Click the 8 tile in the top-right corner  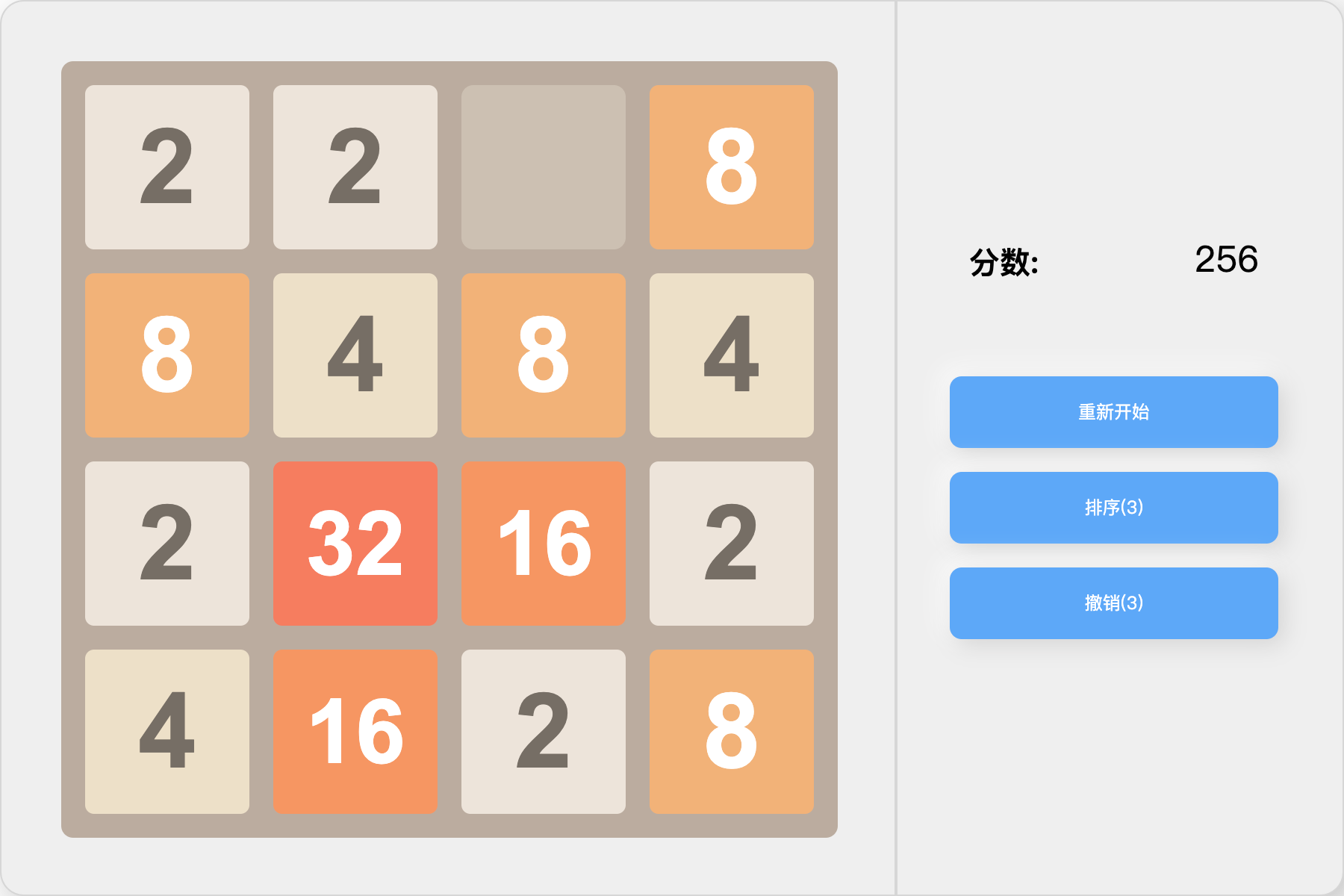pyautogui.click(x=732, y=167)
